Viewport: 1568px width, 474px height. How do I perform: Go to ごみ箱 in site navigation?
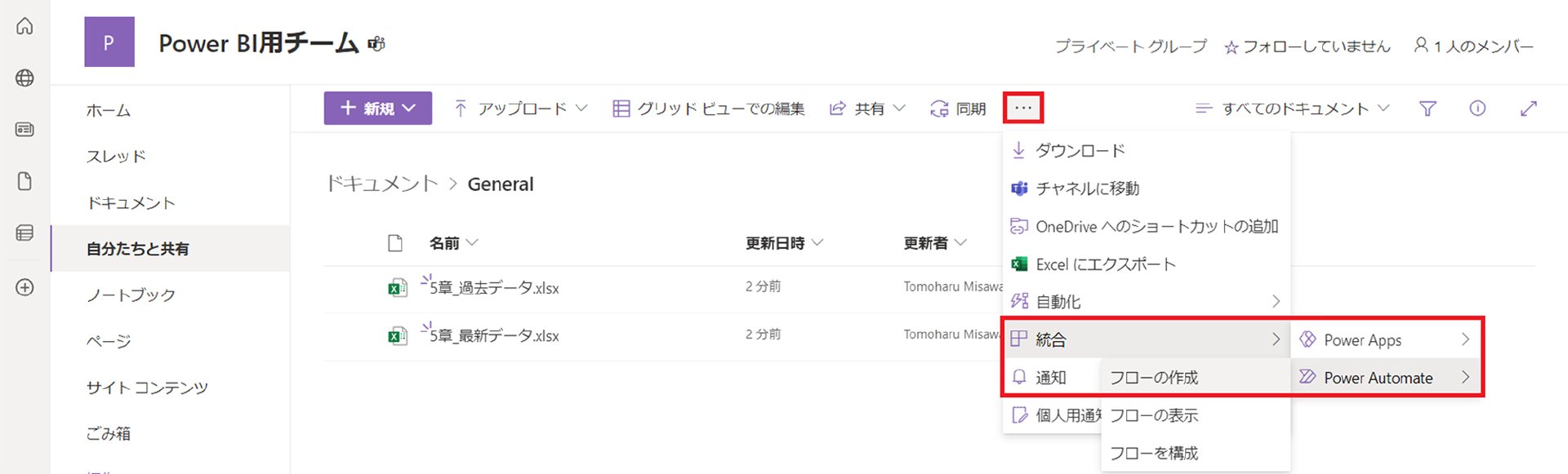pos(109,433)
